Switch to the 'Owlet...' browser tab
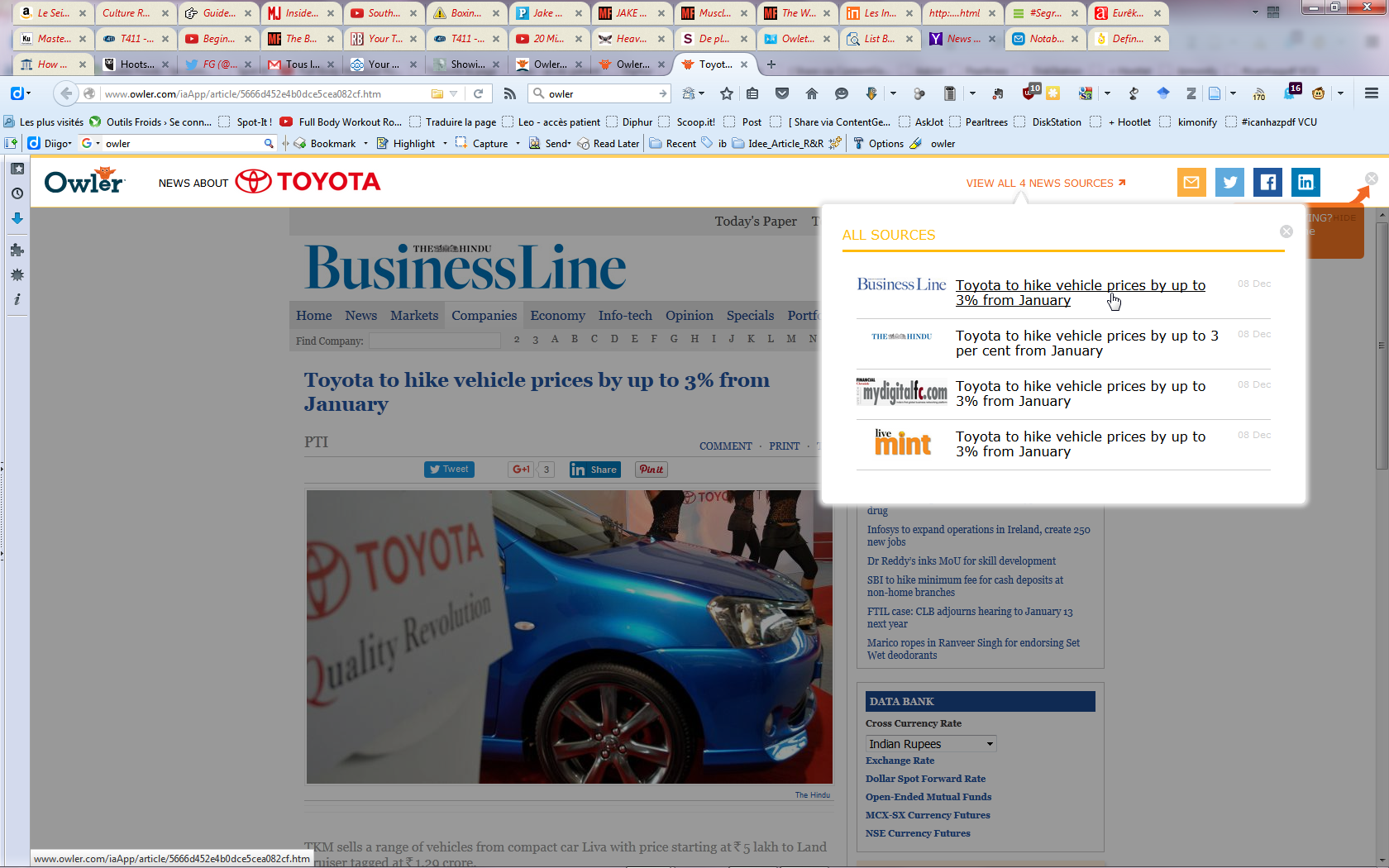 click(798, 38)
